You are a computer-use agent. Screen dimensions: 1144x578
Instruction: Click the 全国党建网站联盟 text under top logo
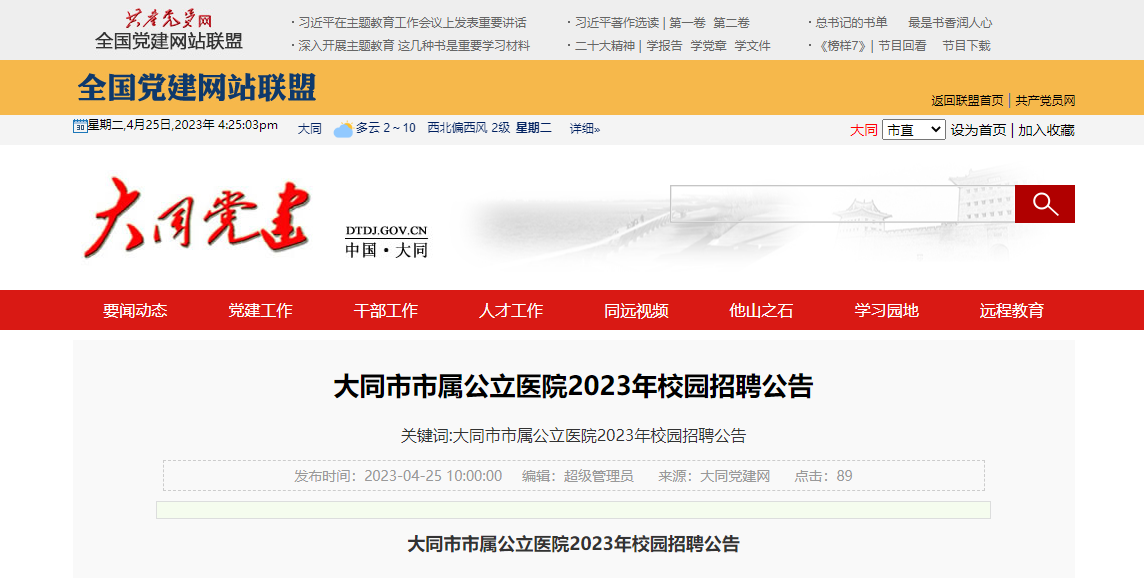[169, 41]
